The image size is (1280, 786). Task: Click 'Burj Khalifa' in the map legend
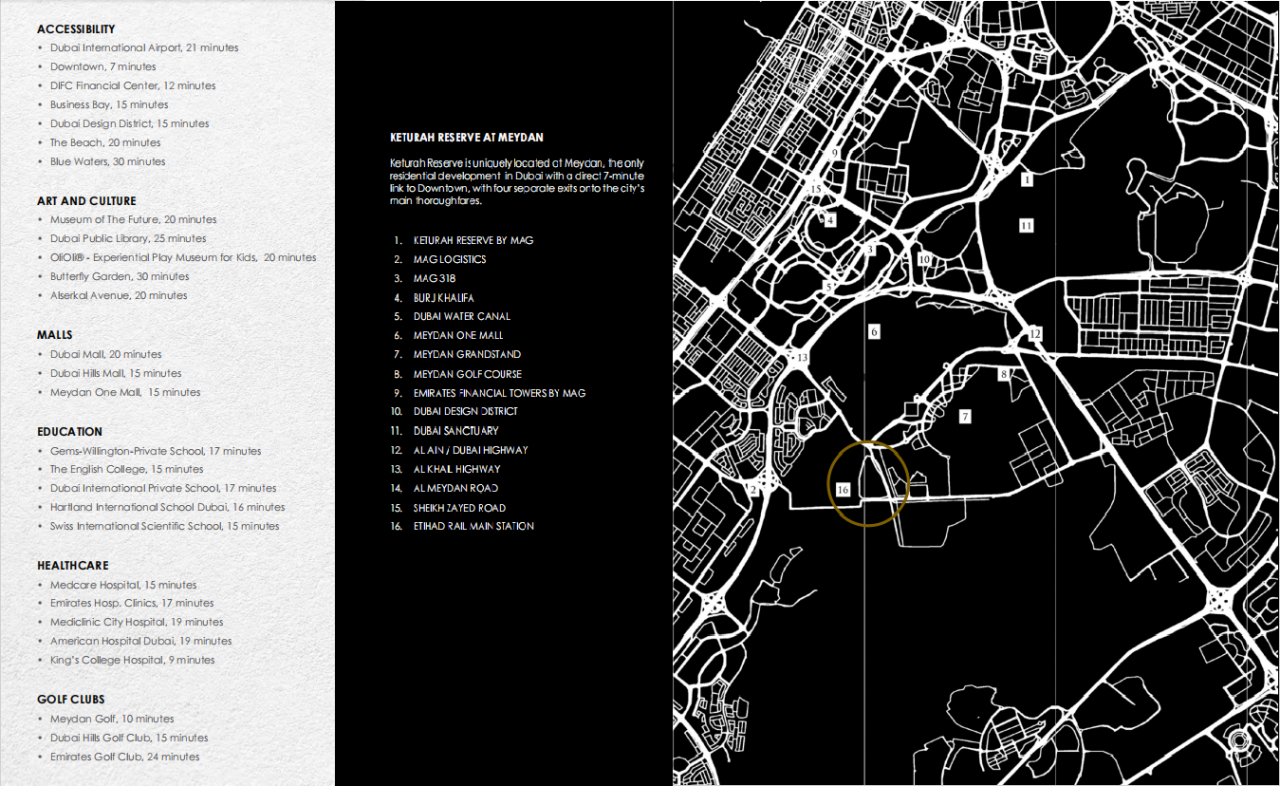[x=443, y=298]
